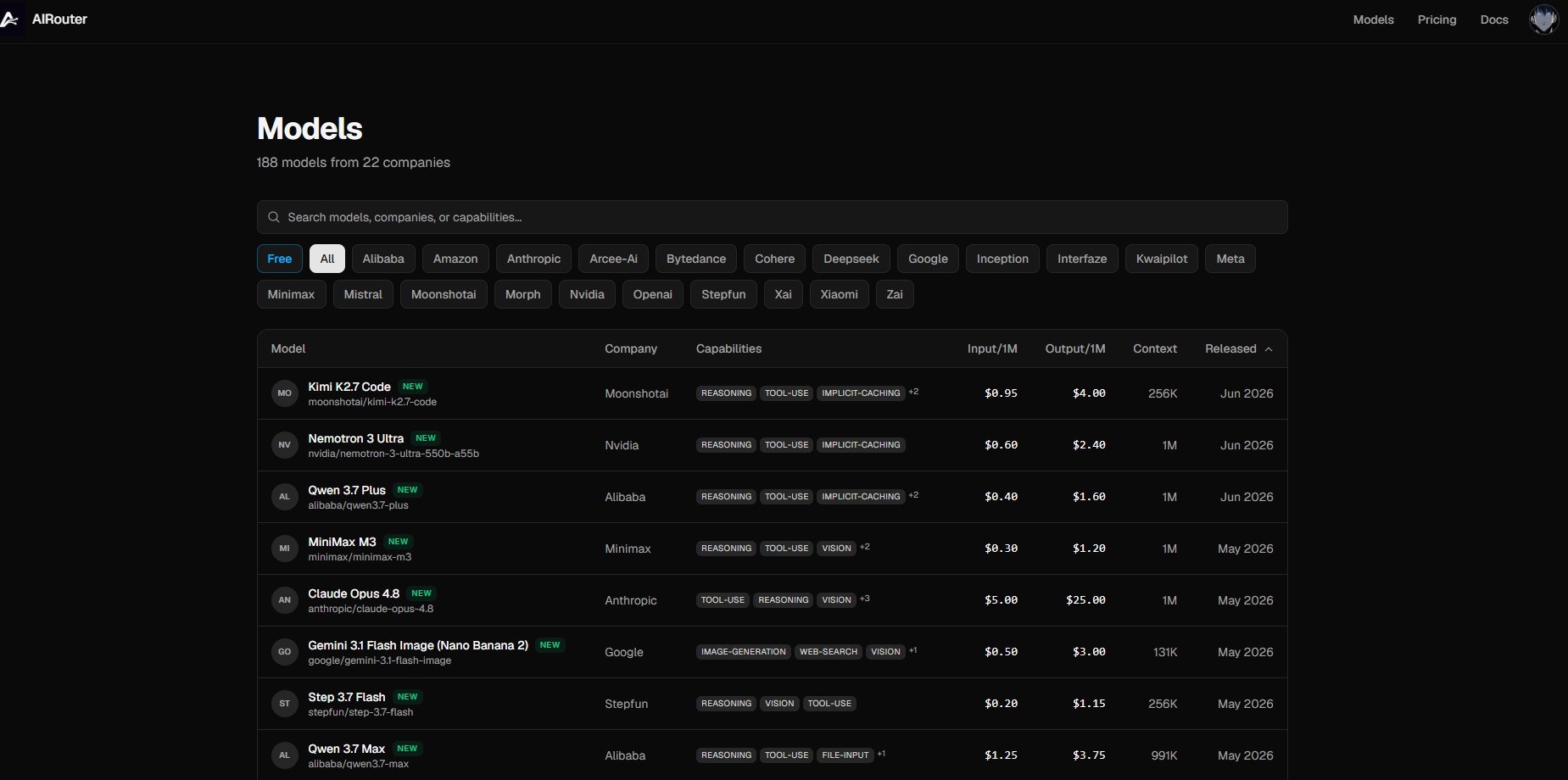Filter models by Anthropic
This screenshot has width=1568, height=780.
(533, 259)
